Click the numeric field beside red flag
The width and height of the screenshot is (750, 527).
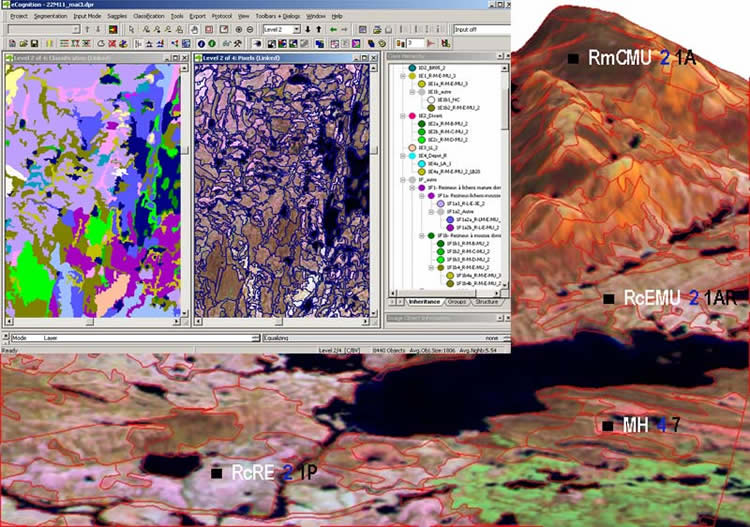tap(416, 44)
